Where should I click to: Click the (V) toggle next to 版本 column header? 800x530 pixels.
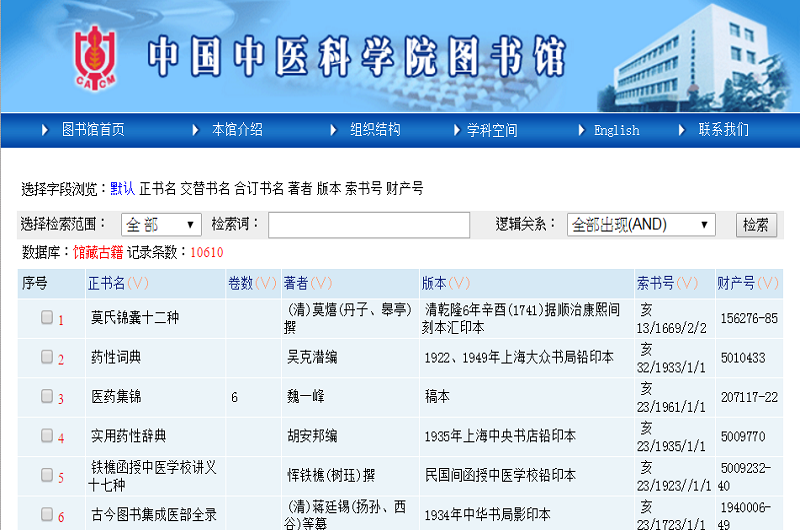pyautogui.click(x=459, y=283)
